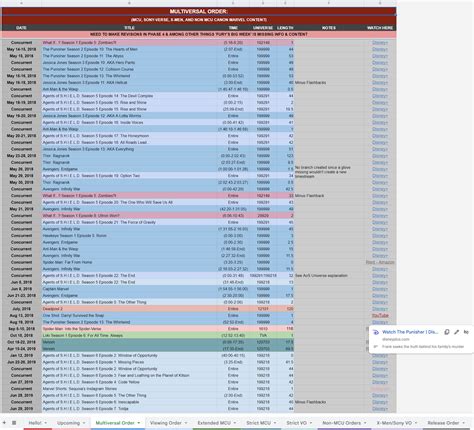The height and width of the screenshot is (430, 474).
Task: Click the MULTIVERSAL ORDER title banner cell
Action: click(199, 11)
